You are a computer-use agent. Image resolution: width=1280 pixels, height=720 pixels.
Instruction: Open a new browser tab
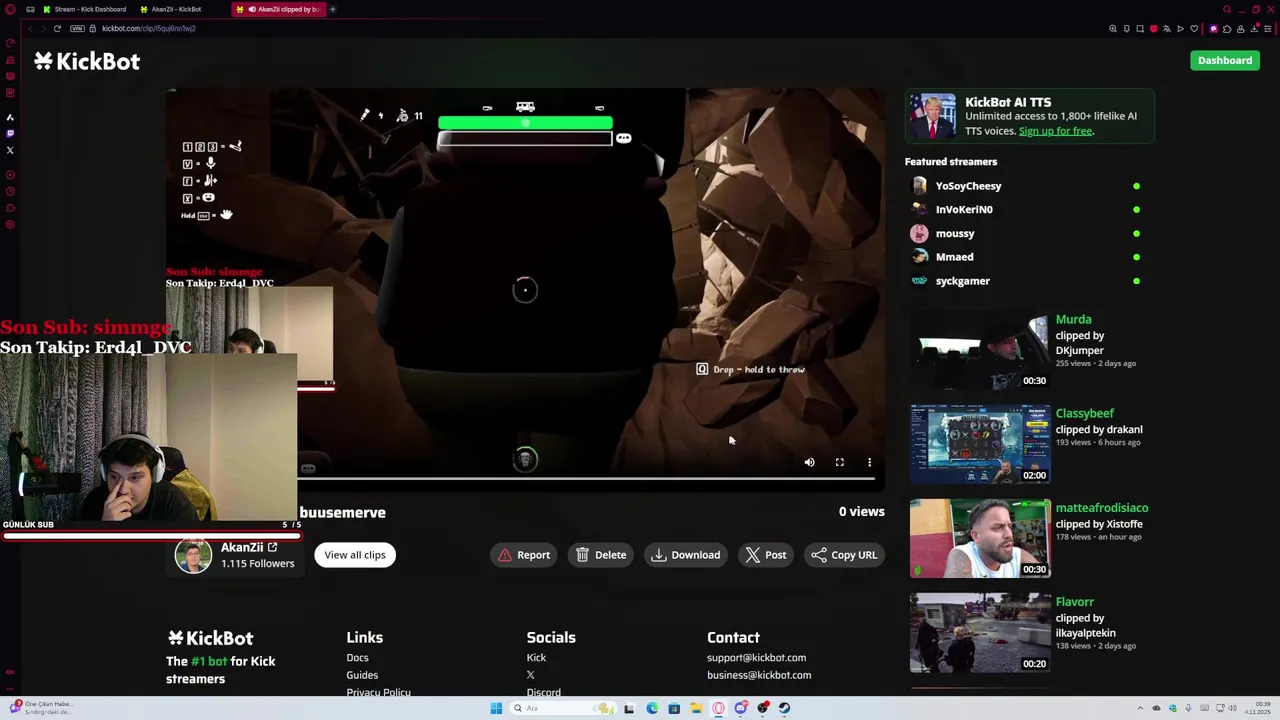pyautogui.click(x=333, y=9)
